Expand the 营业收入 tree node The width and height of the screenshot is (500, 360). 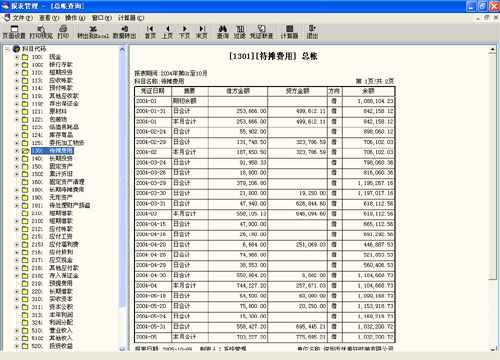[x=16, y=330]
